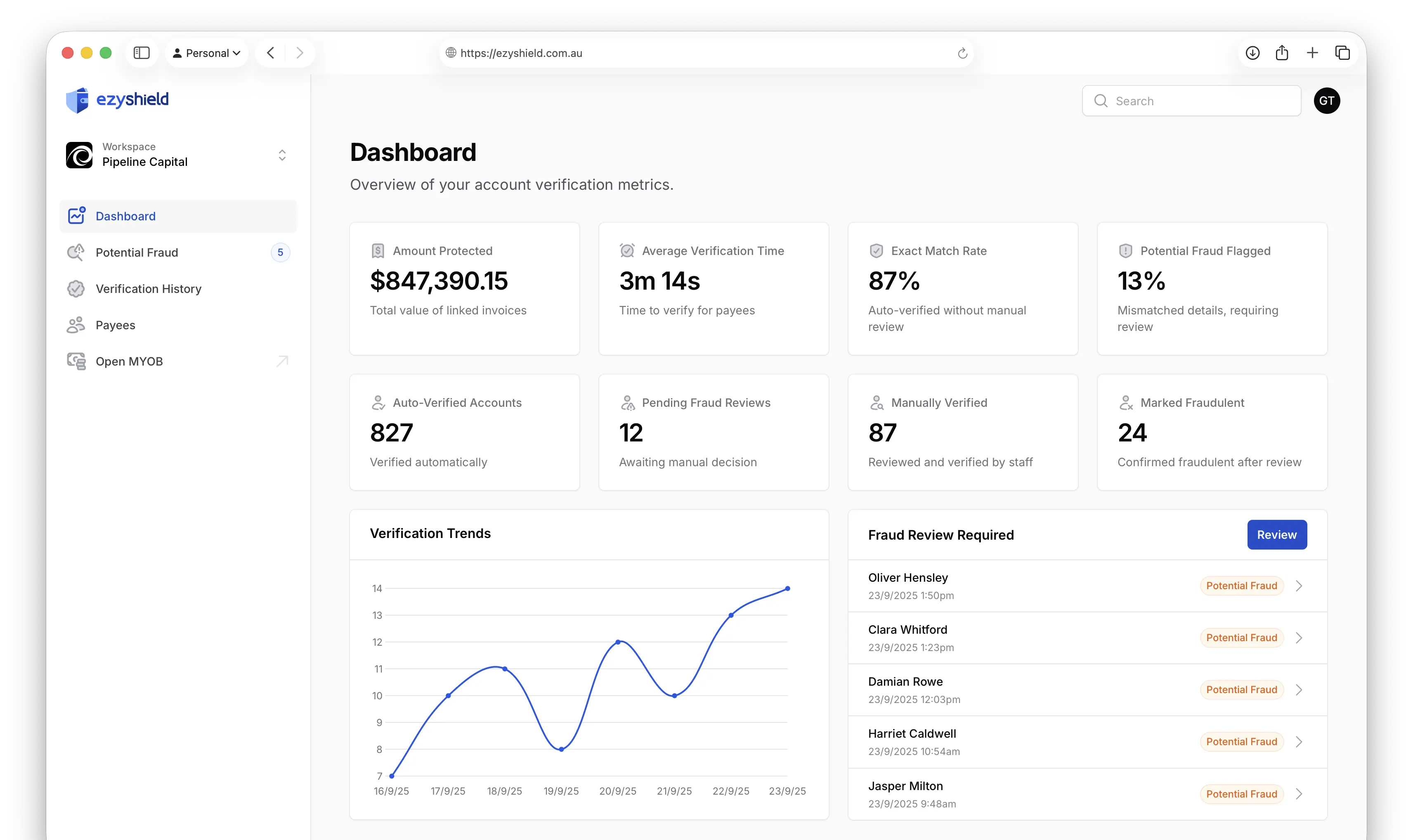
Task: Expand the Pipeline Capital workspace switcher
Action: tap(282, 155)
